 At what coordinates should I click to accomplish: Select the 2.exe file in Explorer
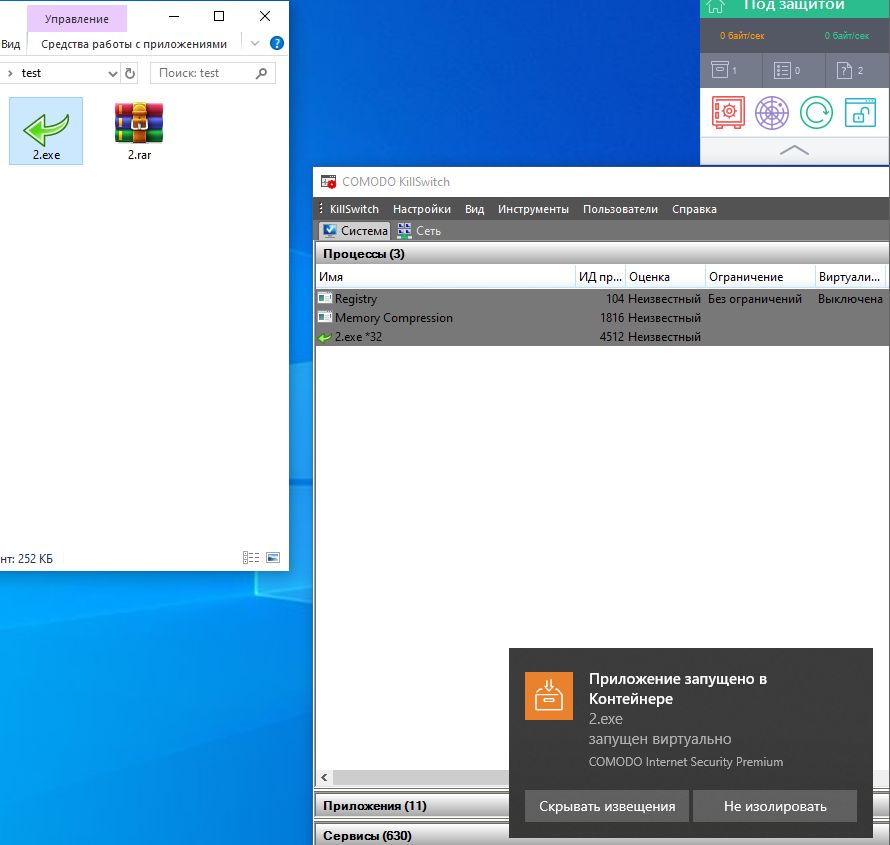46,131
